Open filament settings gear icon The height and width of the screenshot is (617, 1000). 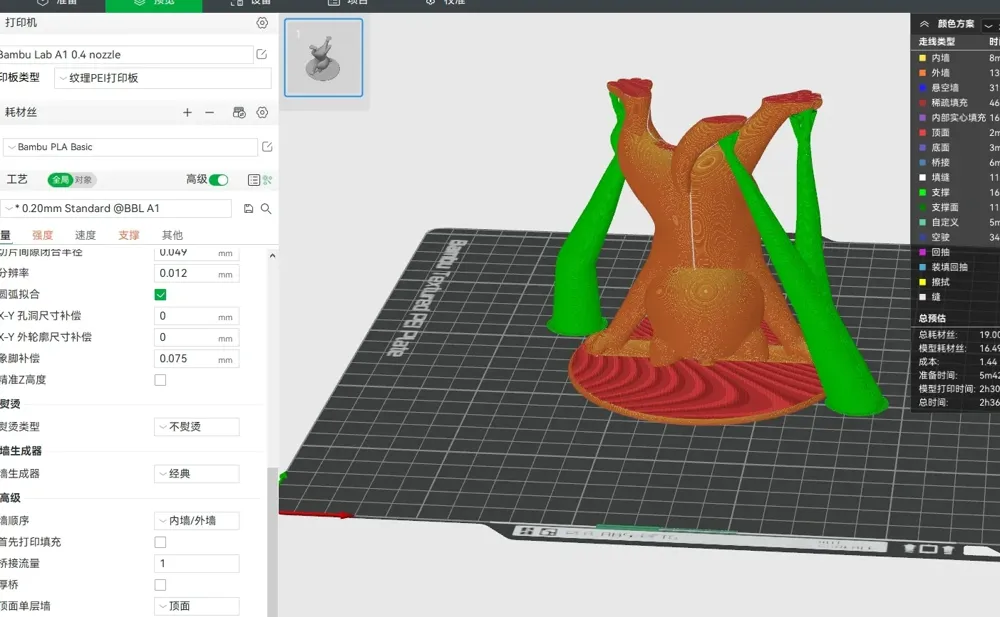click(x=262, y=112)
